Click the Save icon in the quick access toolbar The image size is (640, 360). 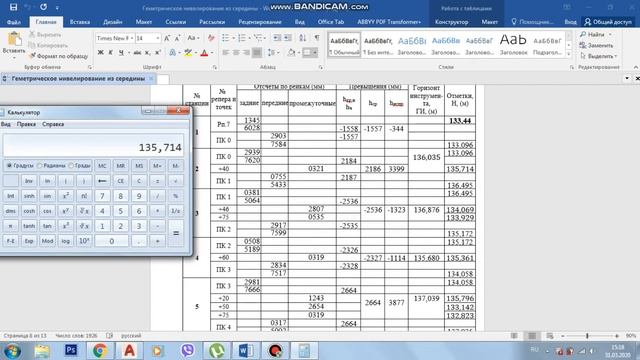point(13,7)
